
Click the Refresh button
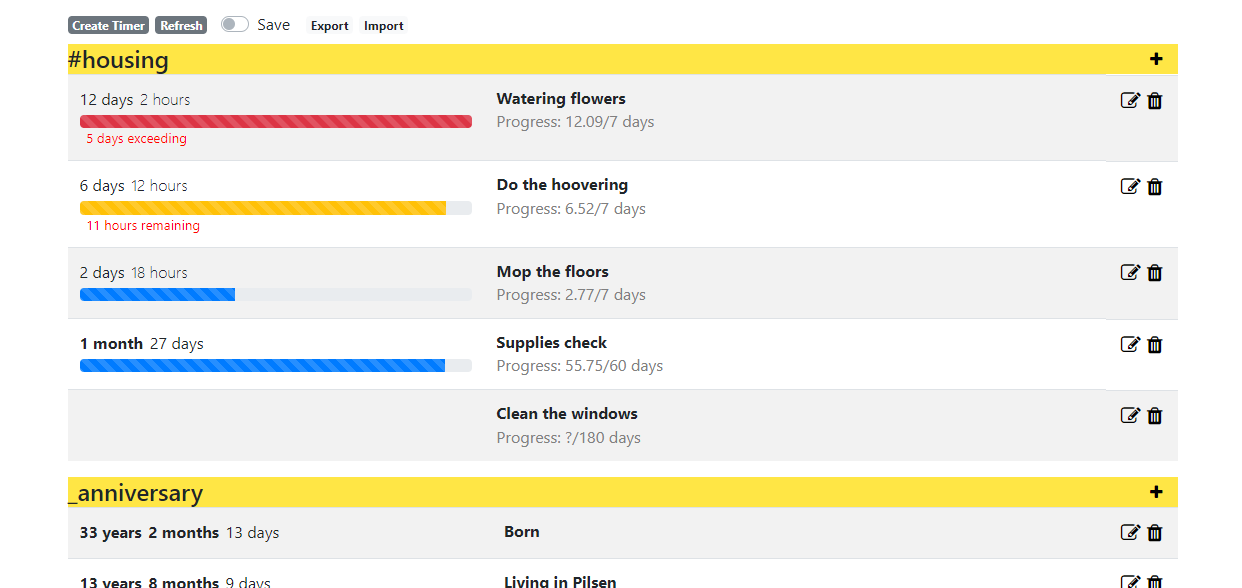tap(181, 25)
